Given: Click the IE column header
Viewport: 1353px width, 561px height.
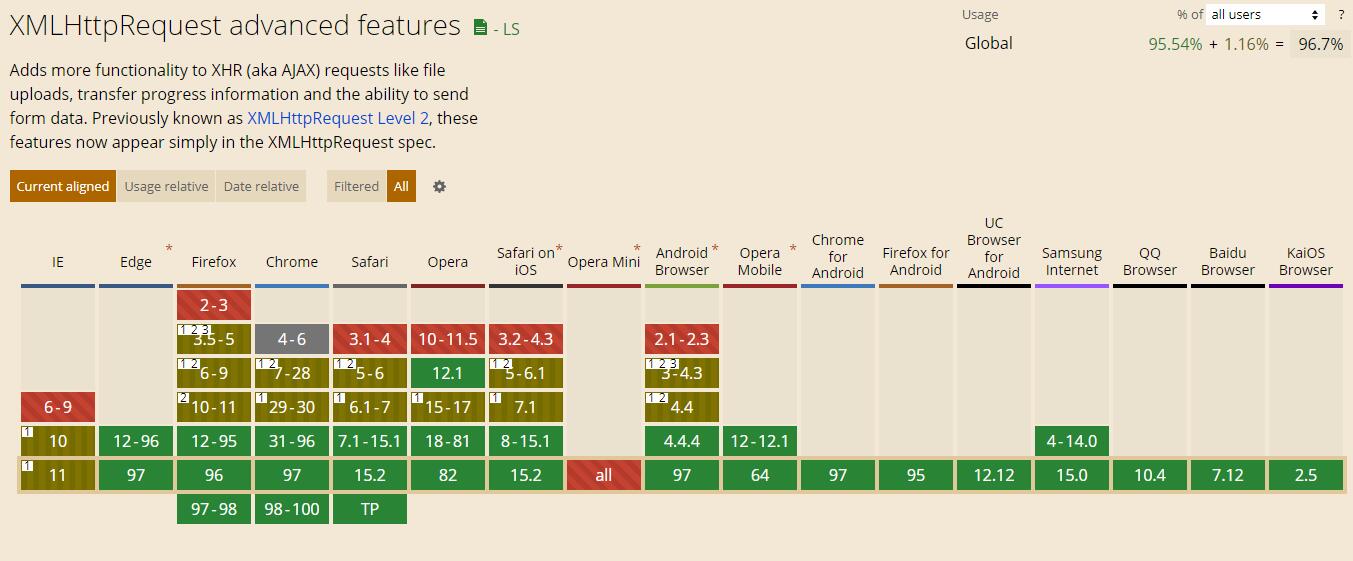Looking at the screenshot, I should (58, 262).
